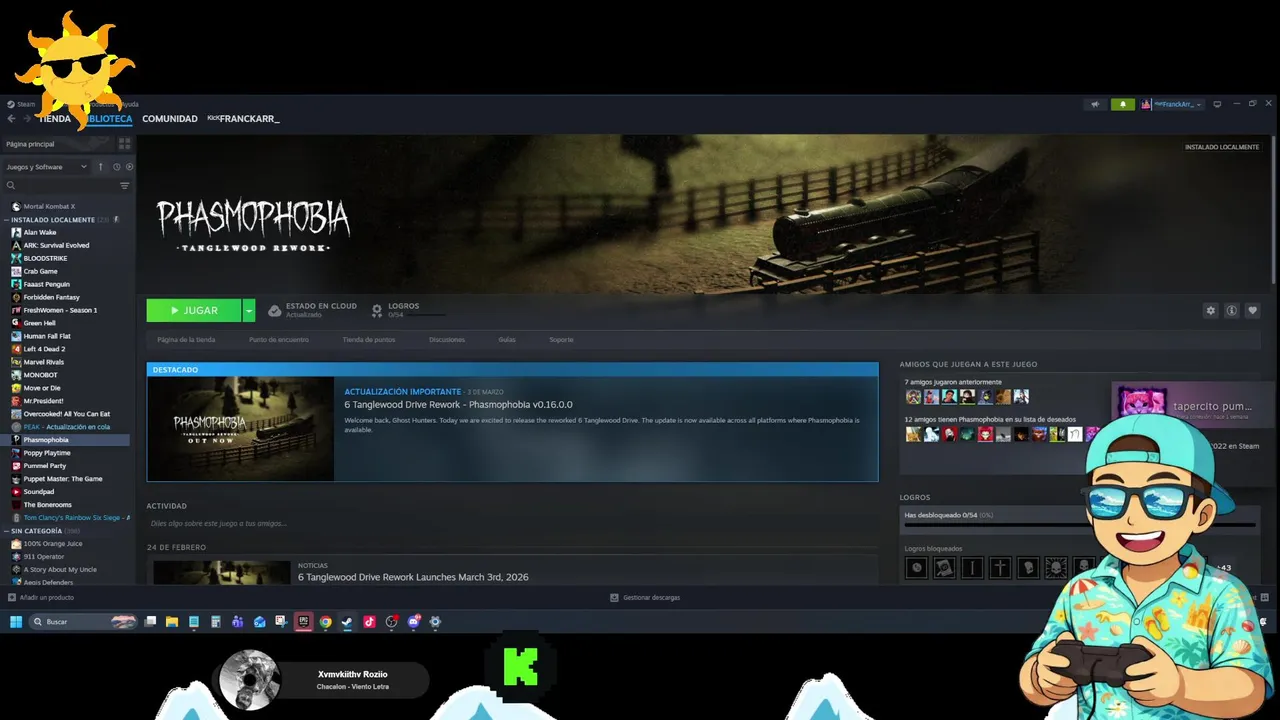The width and height of the screenshot is (1280, 720).
Task: Click the Steam taskbar icon
Action: [347, 621]
